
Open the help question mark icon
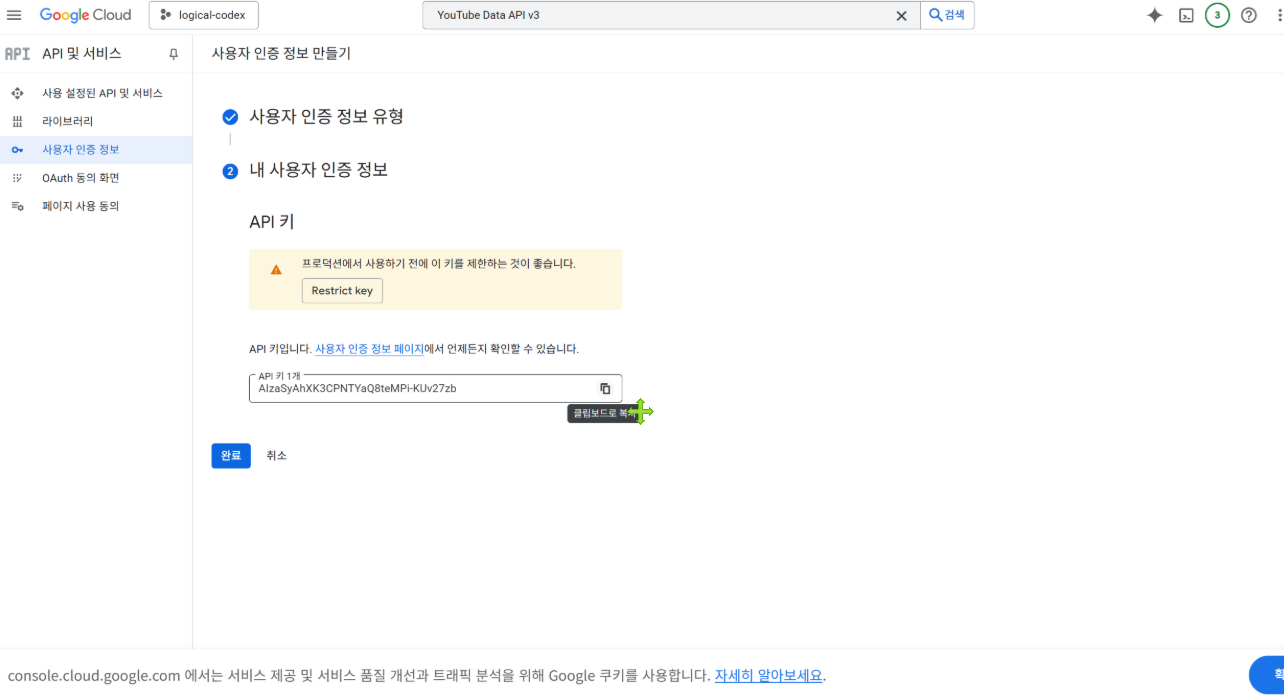(1248, 15)
